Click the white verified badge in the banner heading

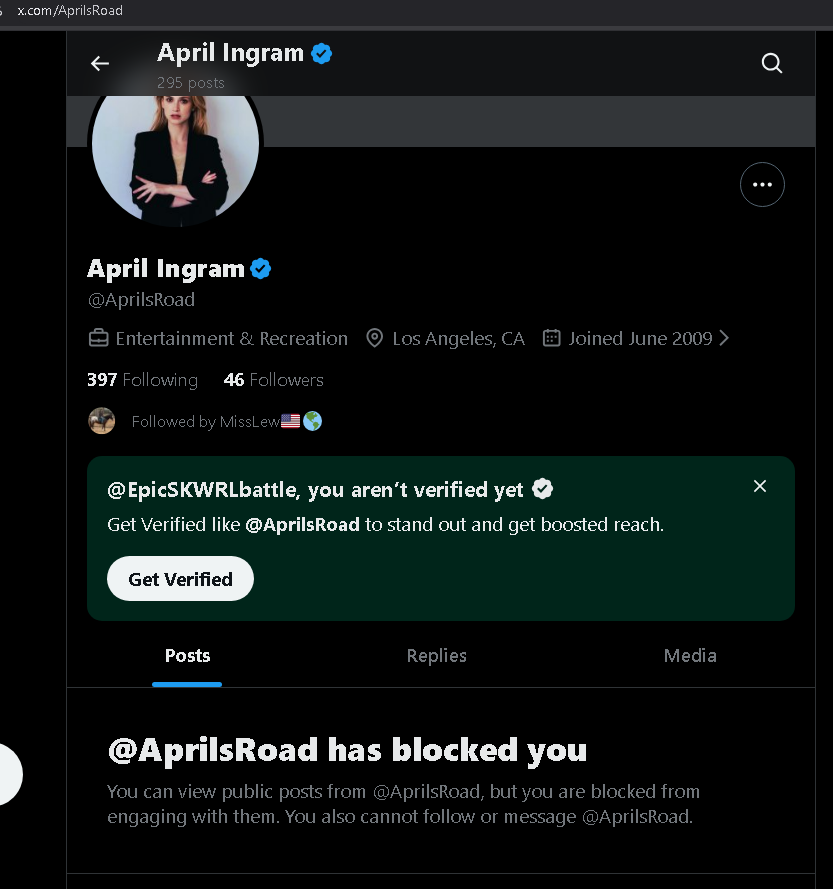pyautogui.click(x=543, y=489)
